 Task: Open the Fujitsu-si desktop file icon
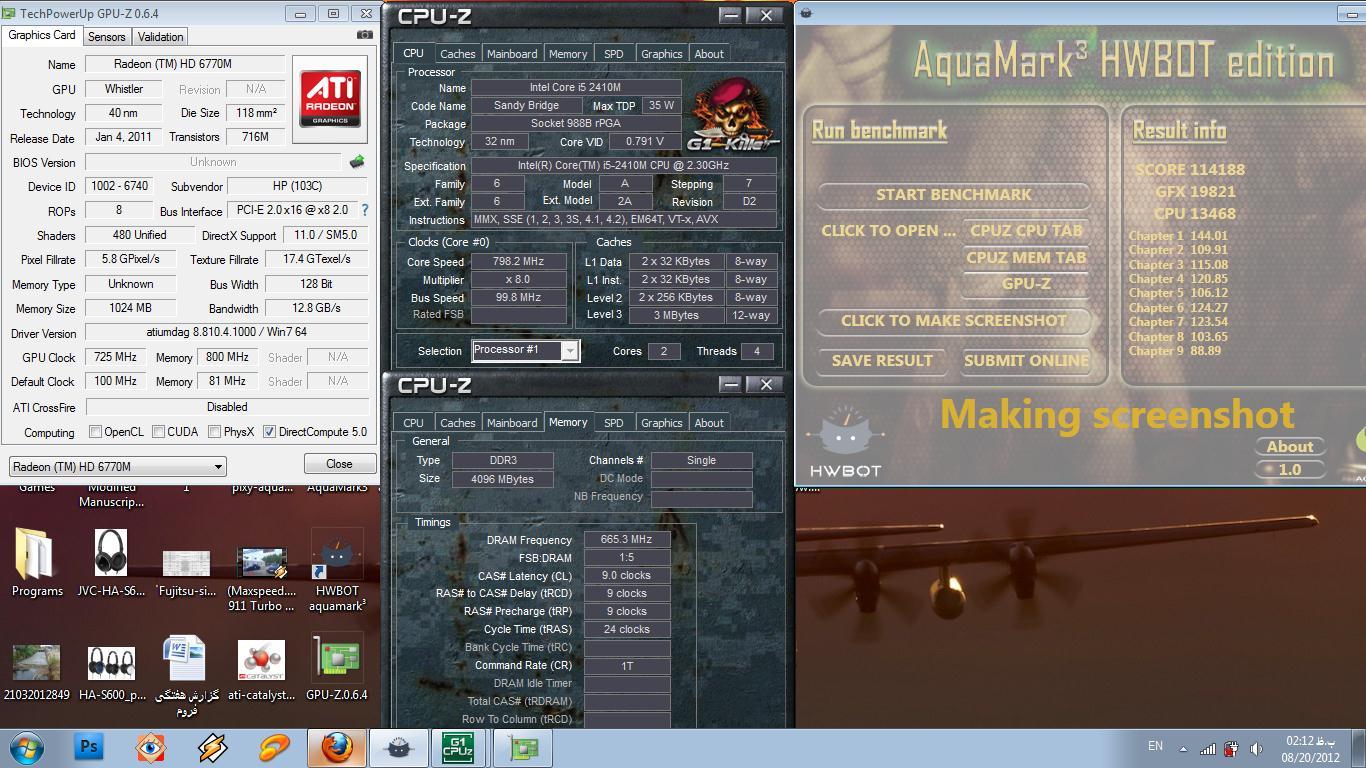click(186, 570)
